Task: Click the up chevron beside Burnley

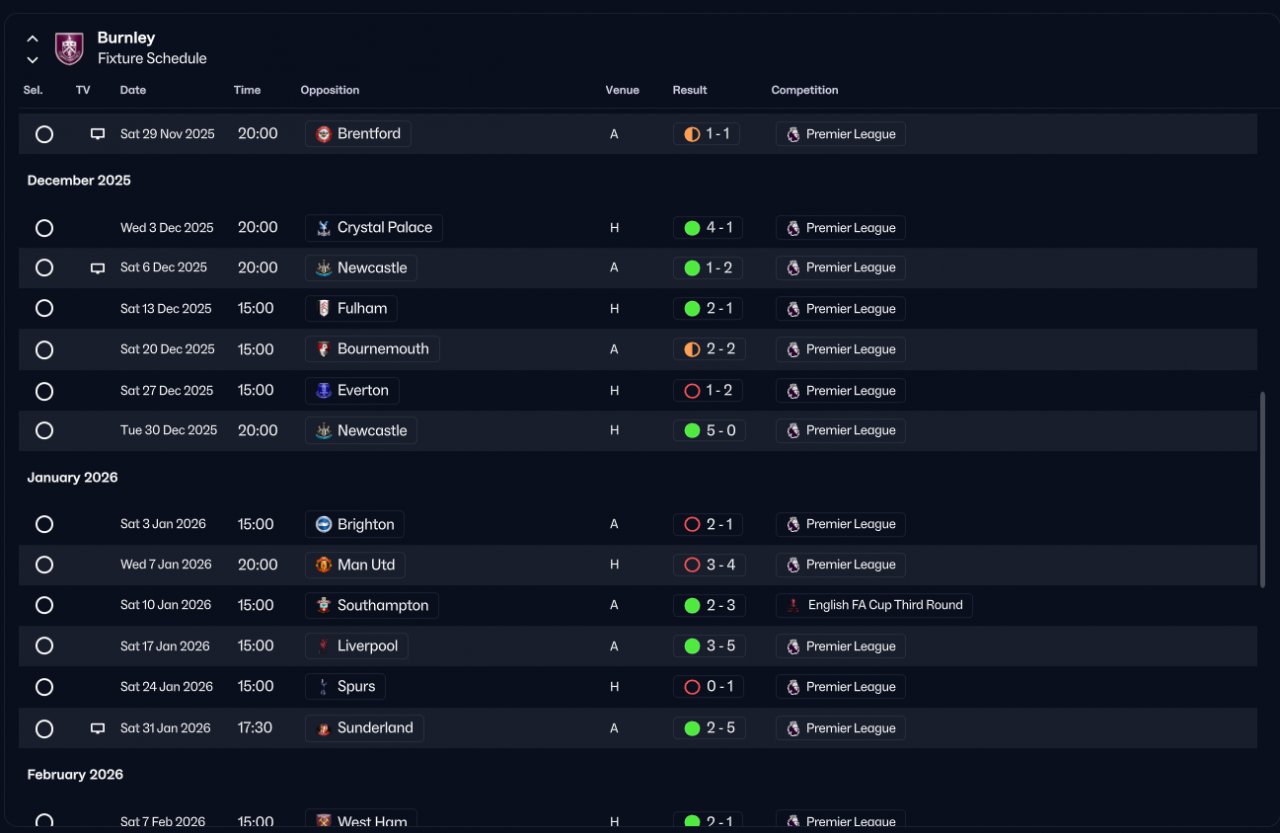Action: [33, 39]
